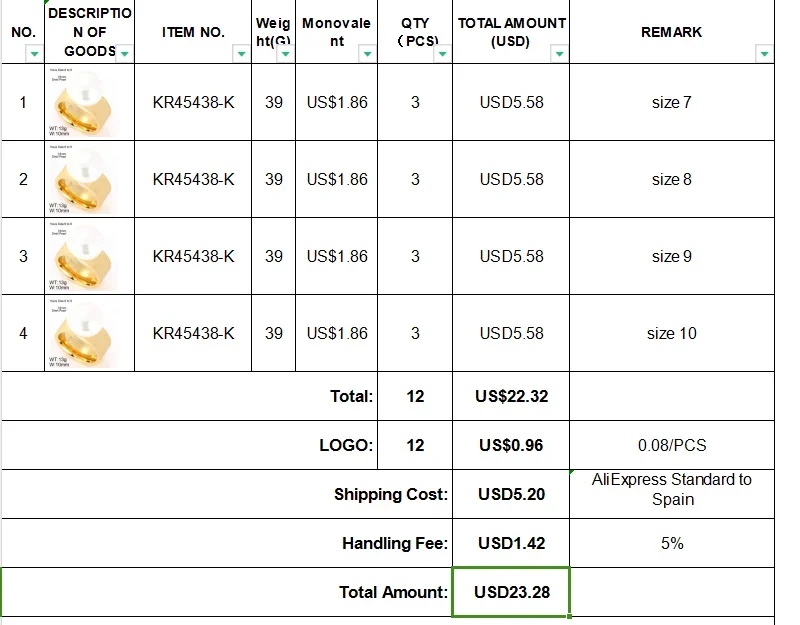
Task: Open the DESCRIPTION OF GOODS filter dropdown
Action: click(x=124, y=54)
